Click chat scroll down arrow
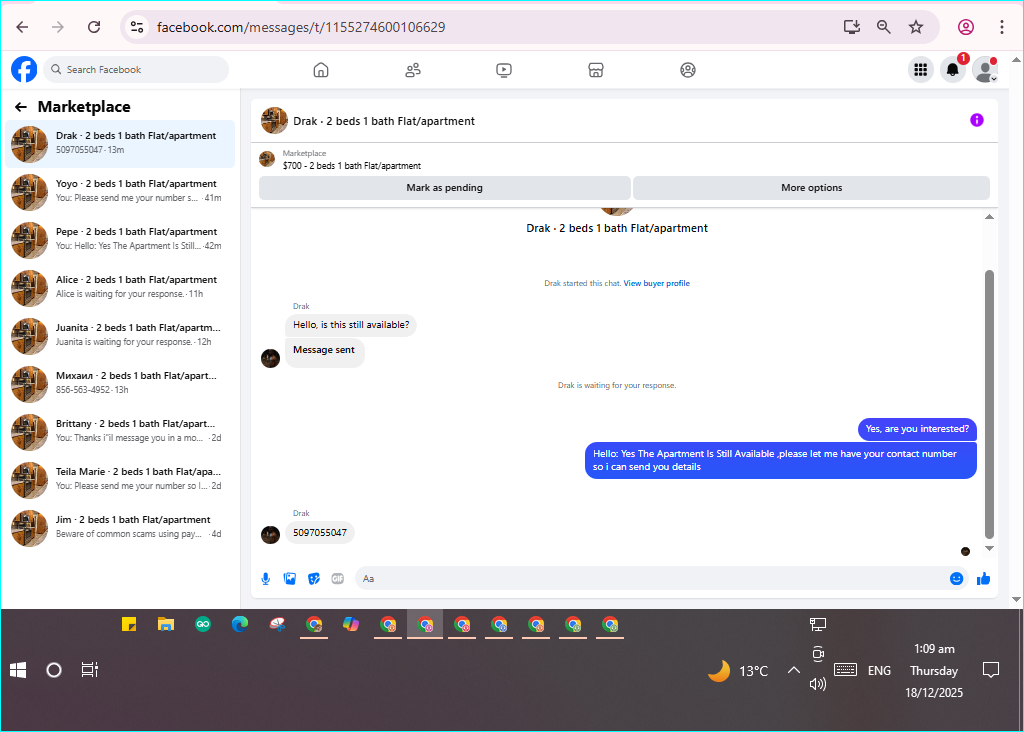 click(x=989, y=549)
